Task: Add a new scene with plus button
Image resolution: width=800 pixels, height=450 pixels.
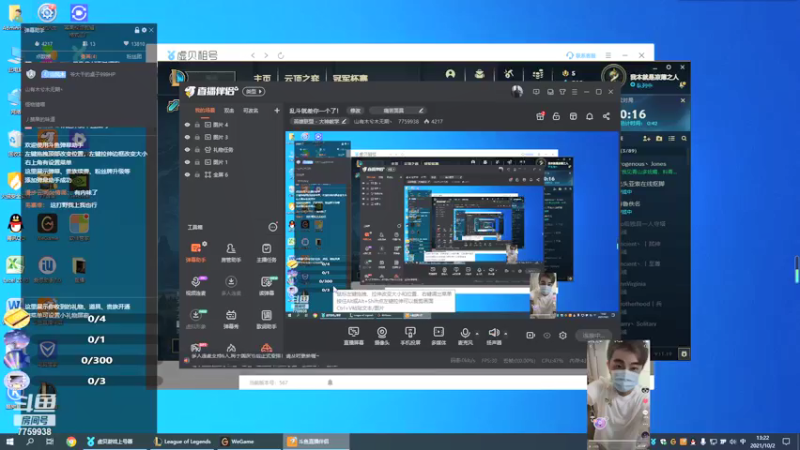Action: click(277, 110)
